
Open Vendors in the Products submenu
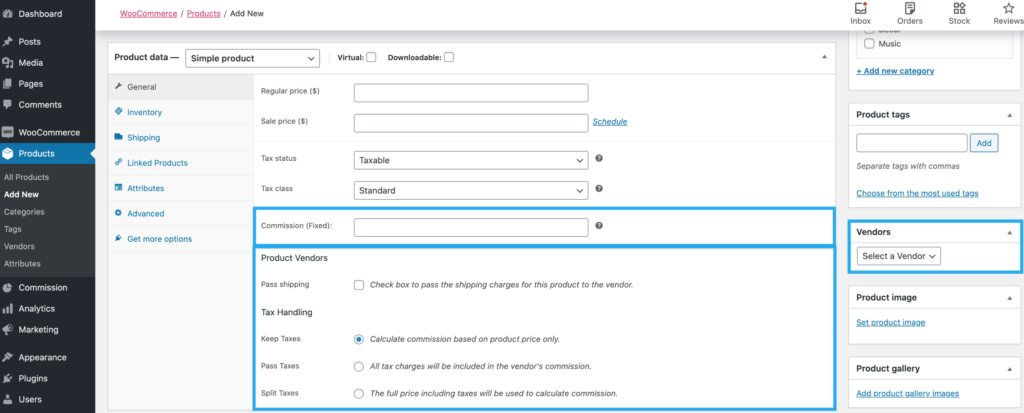(x=19, y=246)
